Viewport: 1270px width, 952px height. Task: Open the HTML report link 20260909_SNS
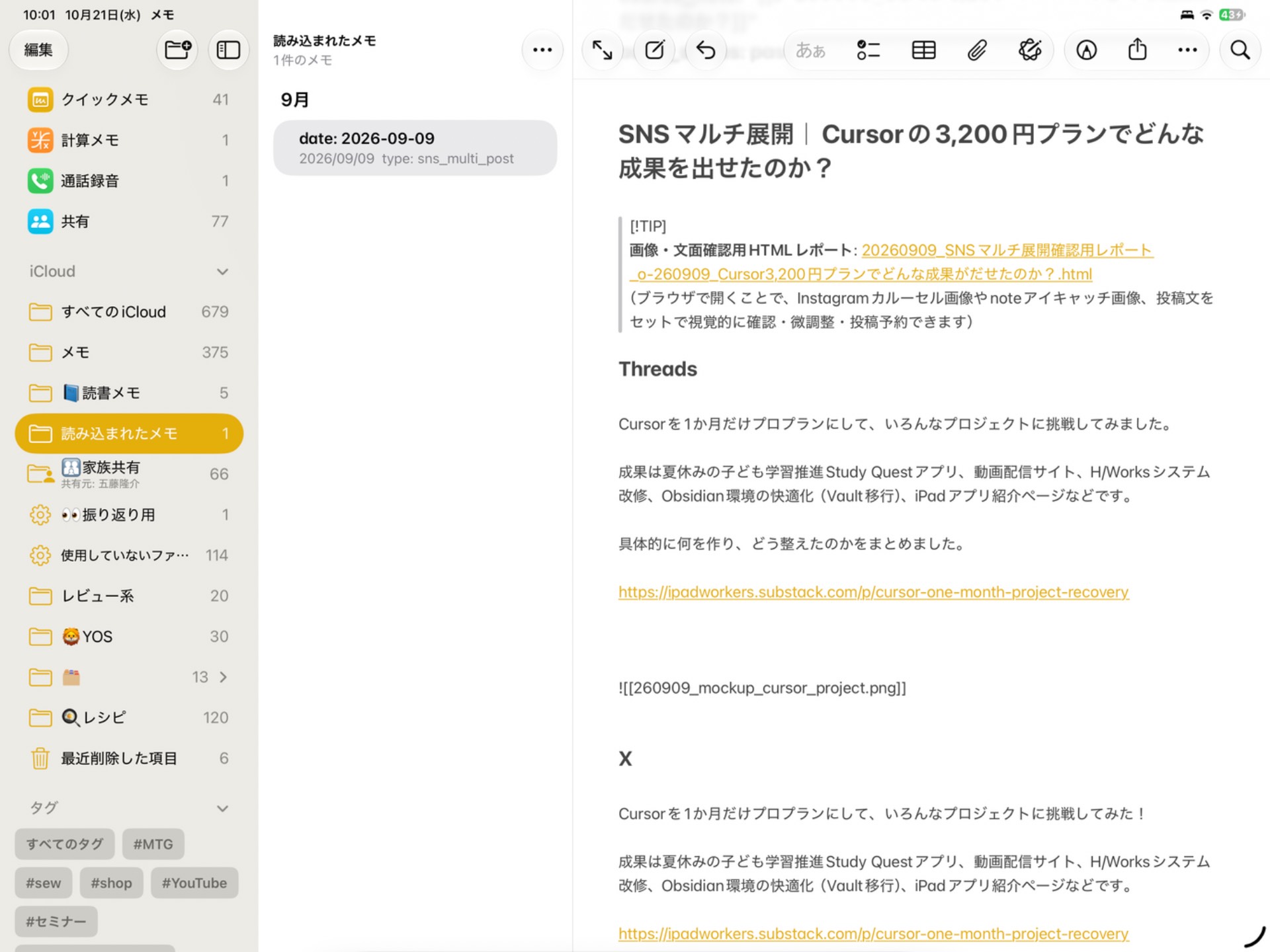coord(891,262)
